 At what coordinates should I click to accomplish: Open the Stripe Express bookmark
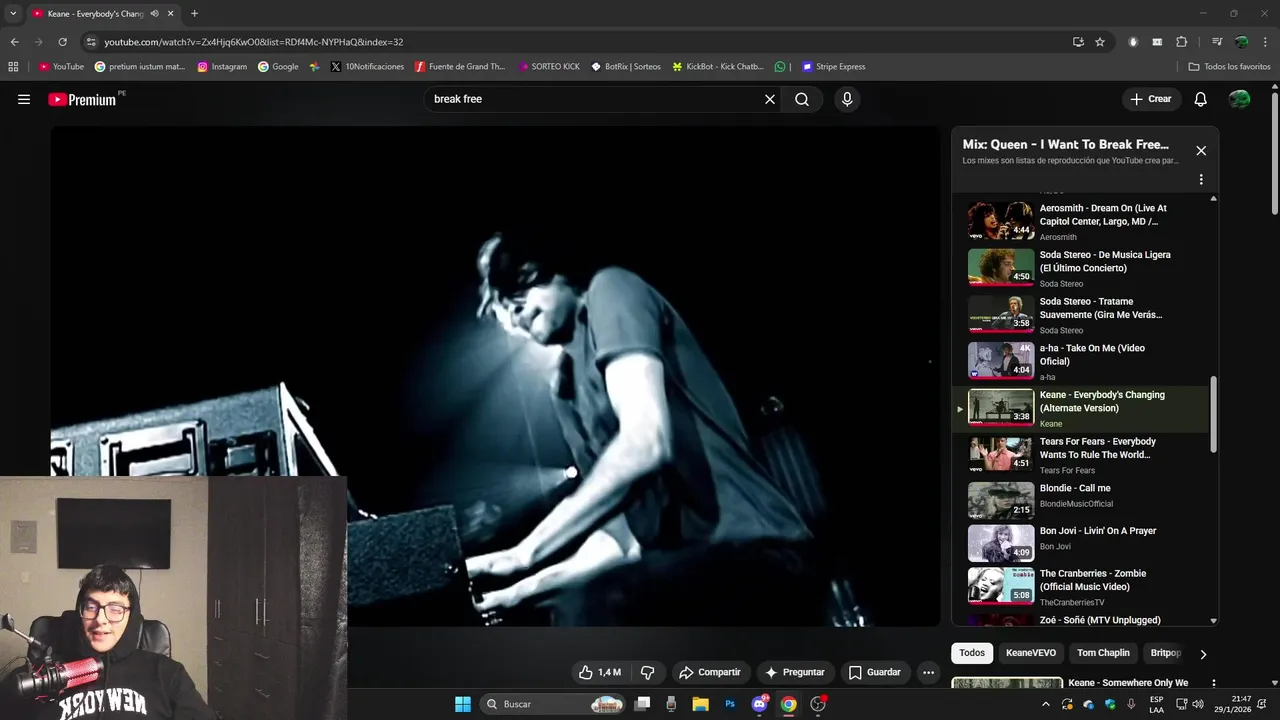pyautogui.click(x=833, y=67)
